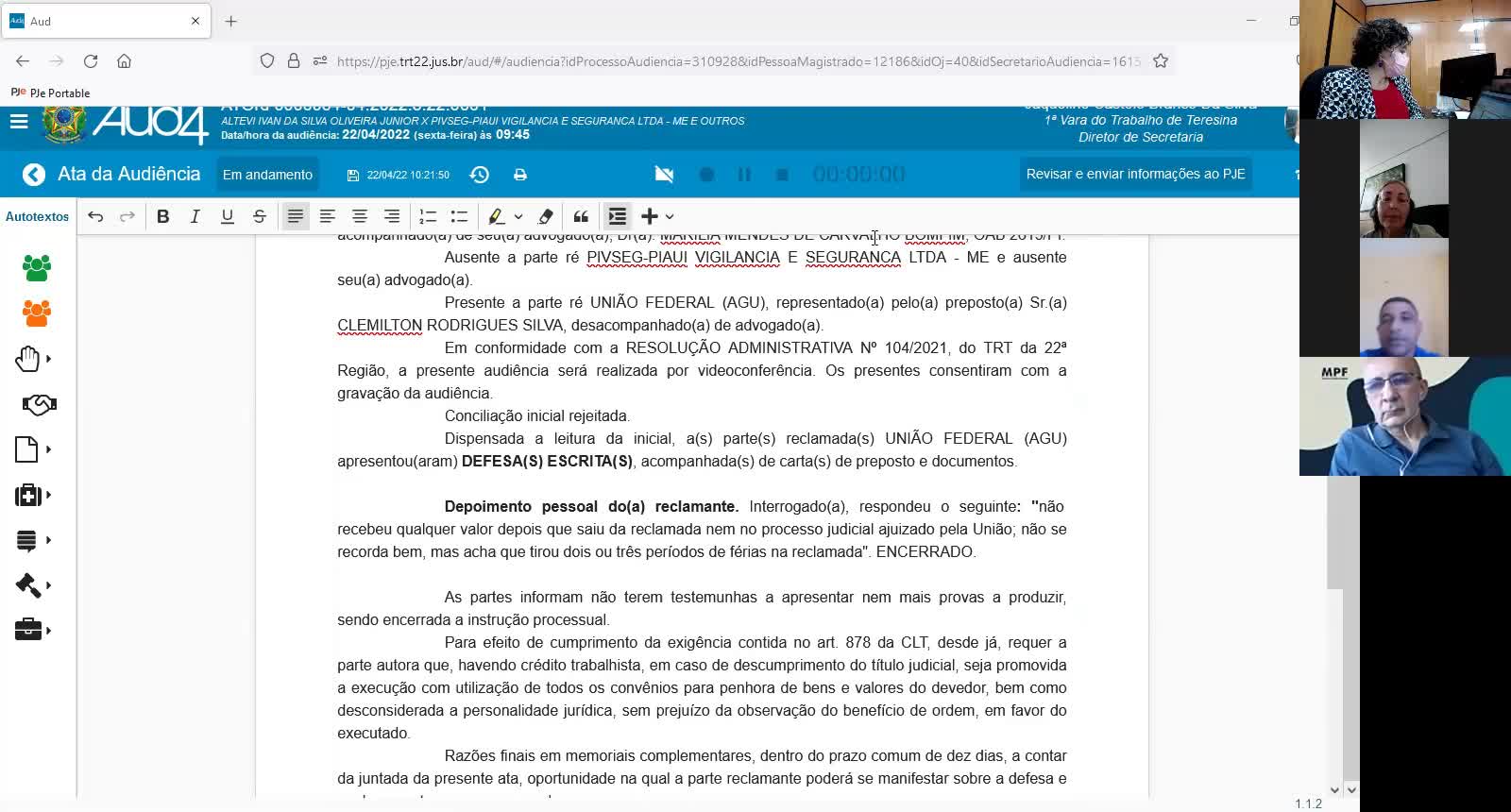Toggle italic formatting
1511x812 pixels.
(x=195, y=217)
